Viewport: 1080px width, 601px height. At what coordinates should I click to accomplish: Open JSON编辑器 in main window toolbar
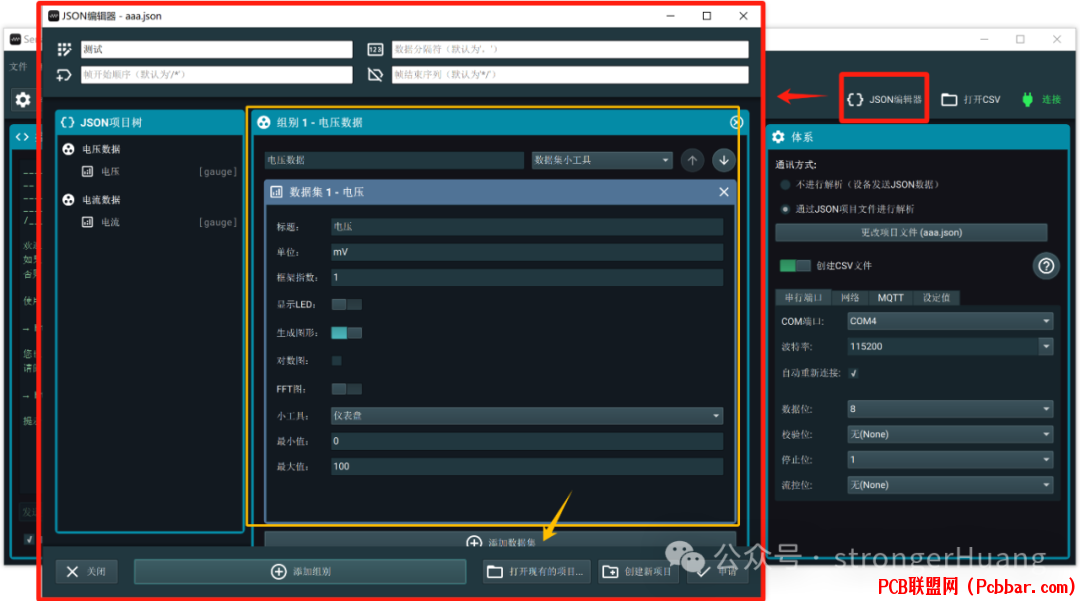point(884,99)
